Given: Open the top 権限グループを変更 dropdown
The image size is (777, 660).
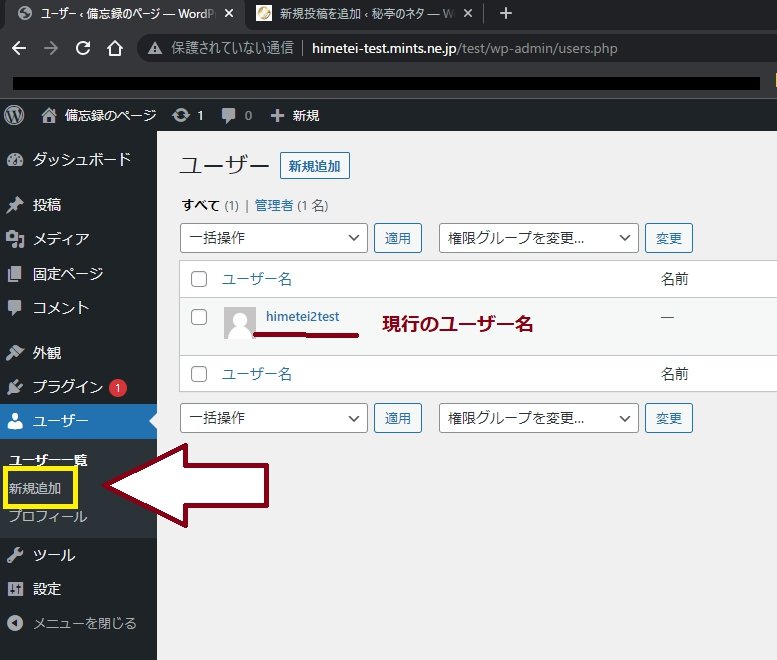Looking at the screenshot, I should click(539, 238).
